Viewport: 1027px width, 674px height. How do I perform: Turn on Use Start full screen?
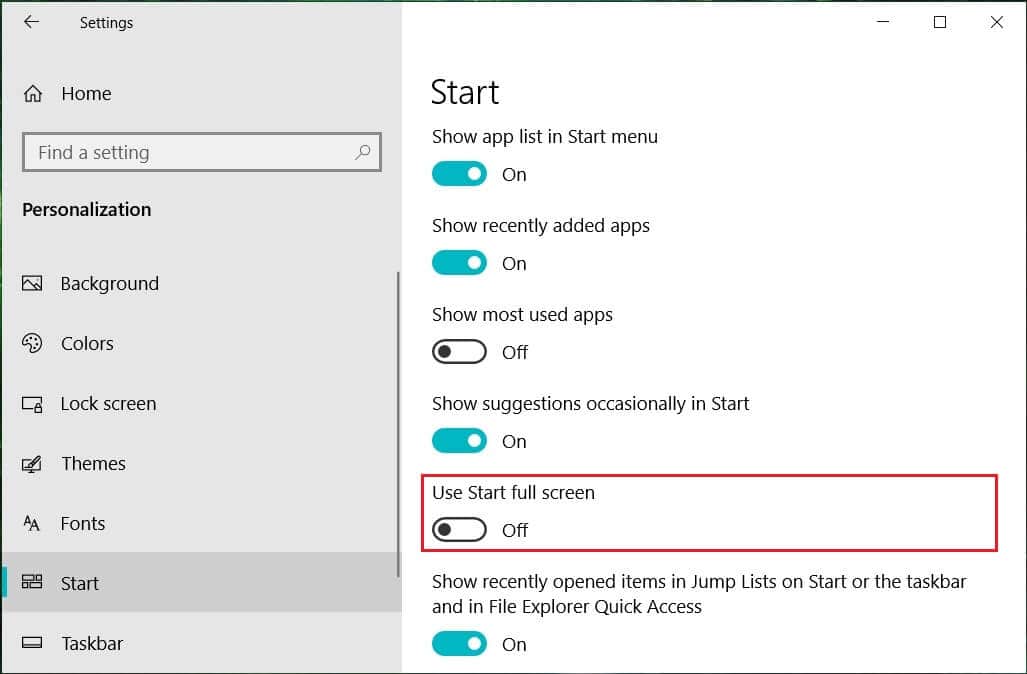pos(459,530)
